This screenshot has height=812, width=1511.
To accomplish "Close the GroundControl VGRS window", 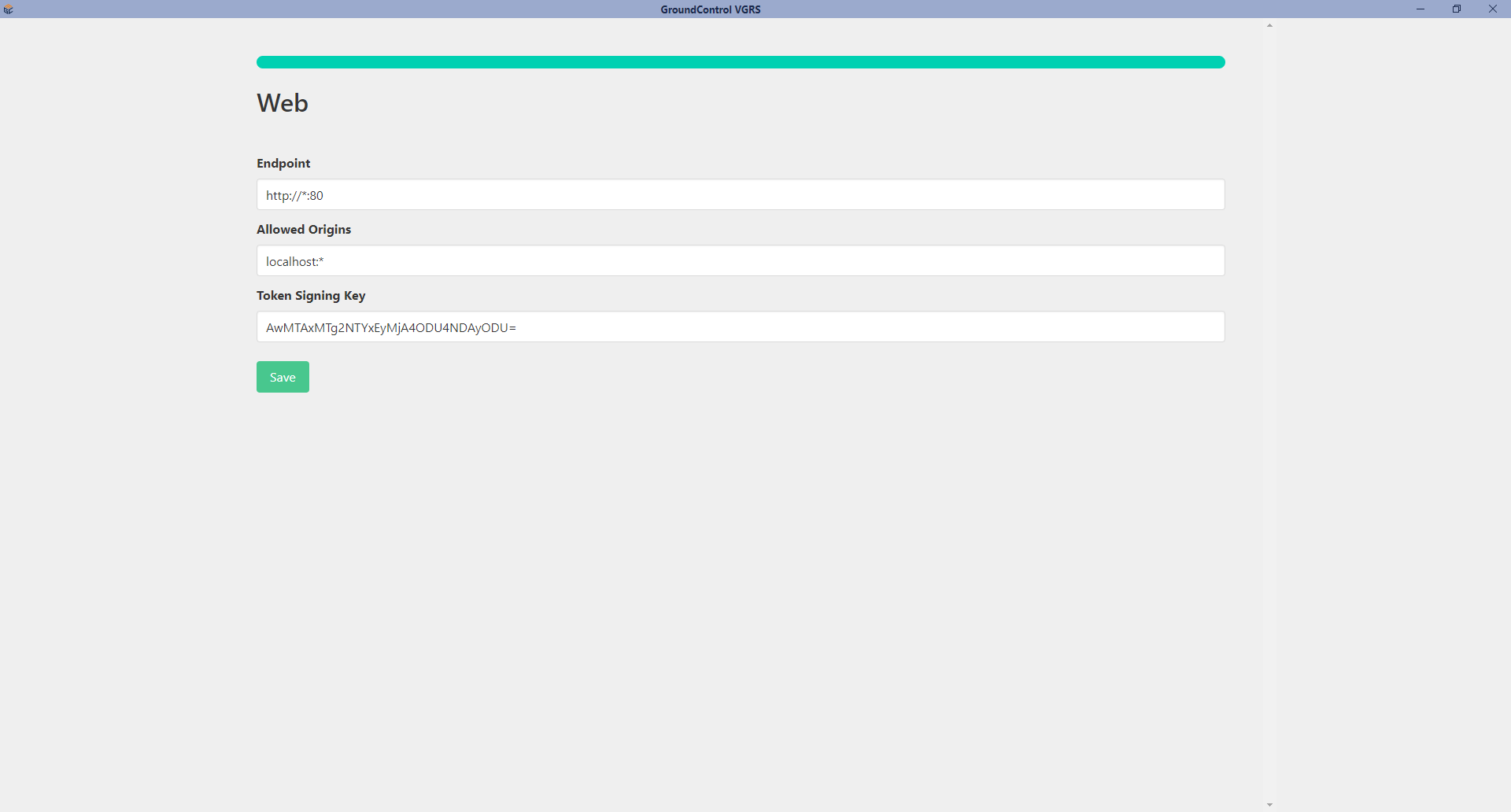I will point(1493,9).
